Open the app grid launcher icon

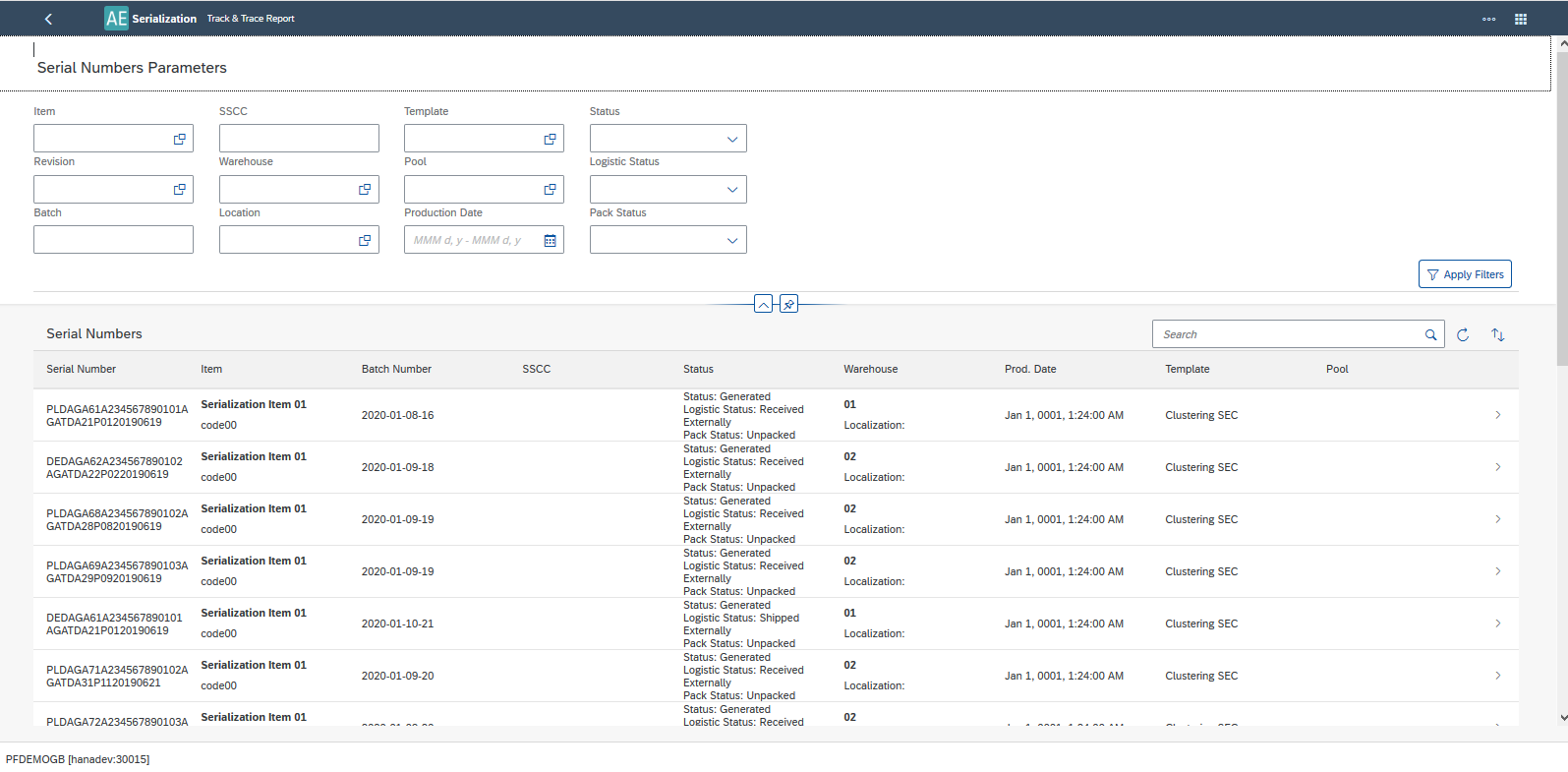tap(1520, 19)
